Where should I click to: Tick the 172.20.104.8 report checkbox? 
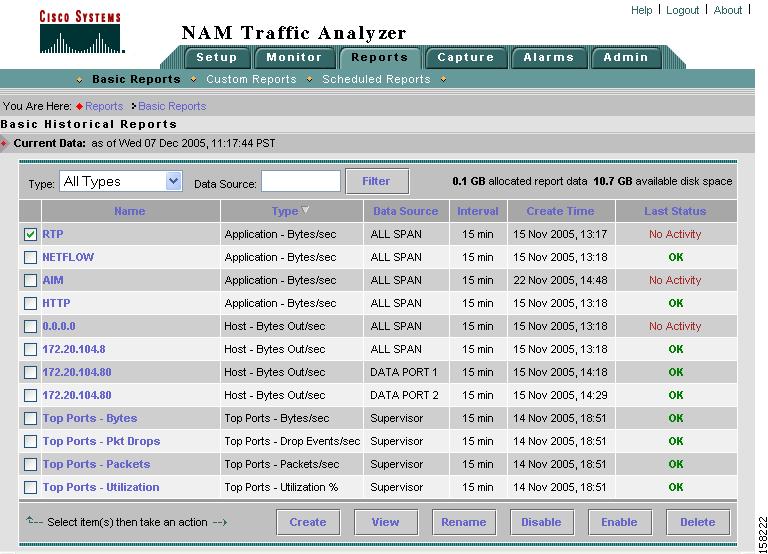[30, 349]
